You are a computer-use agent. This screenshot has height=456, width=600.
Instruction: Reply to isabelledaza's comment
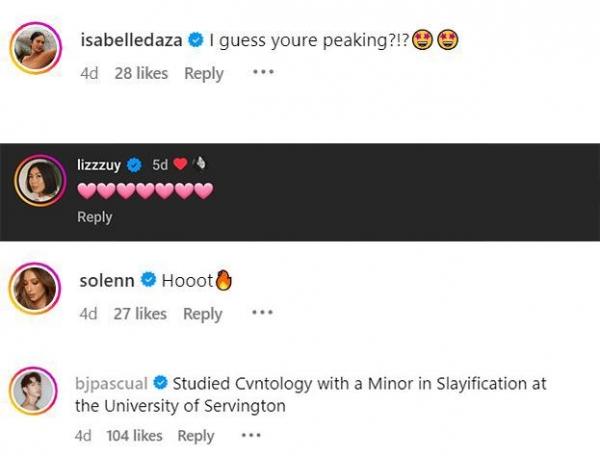pyautogui.click(x=203, y=73)
